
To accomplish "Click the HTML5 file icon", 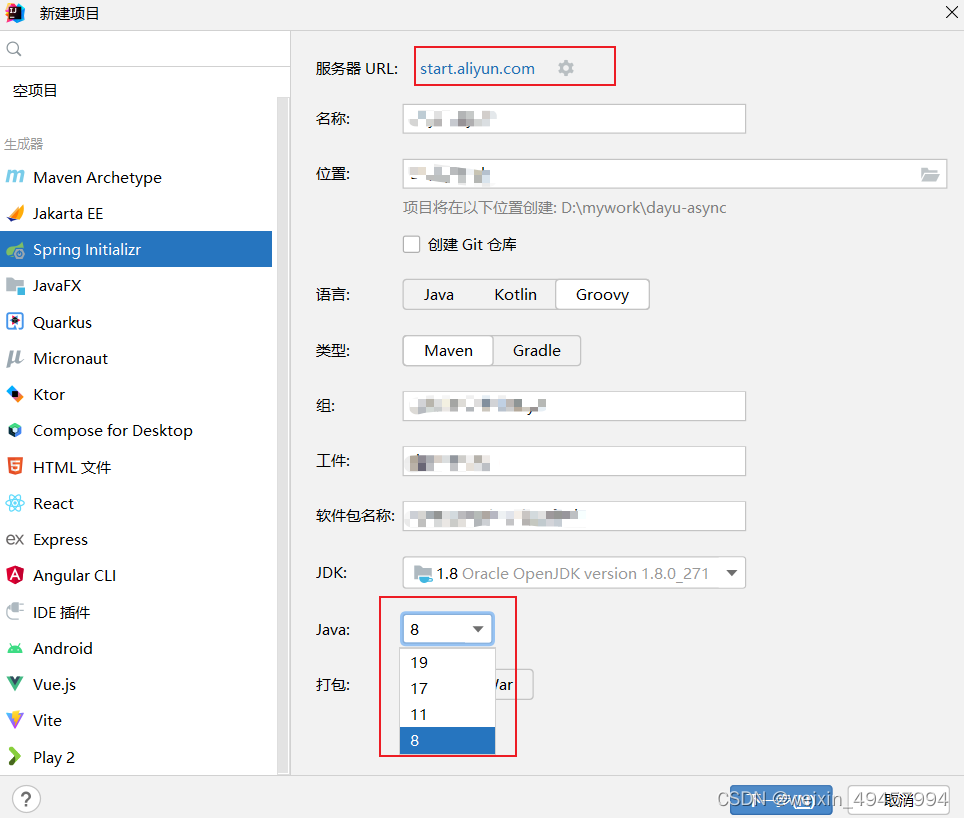I will point(15,466).
